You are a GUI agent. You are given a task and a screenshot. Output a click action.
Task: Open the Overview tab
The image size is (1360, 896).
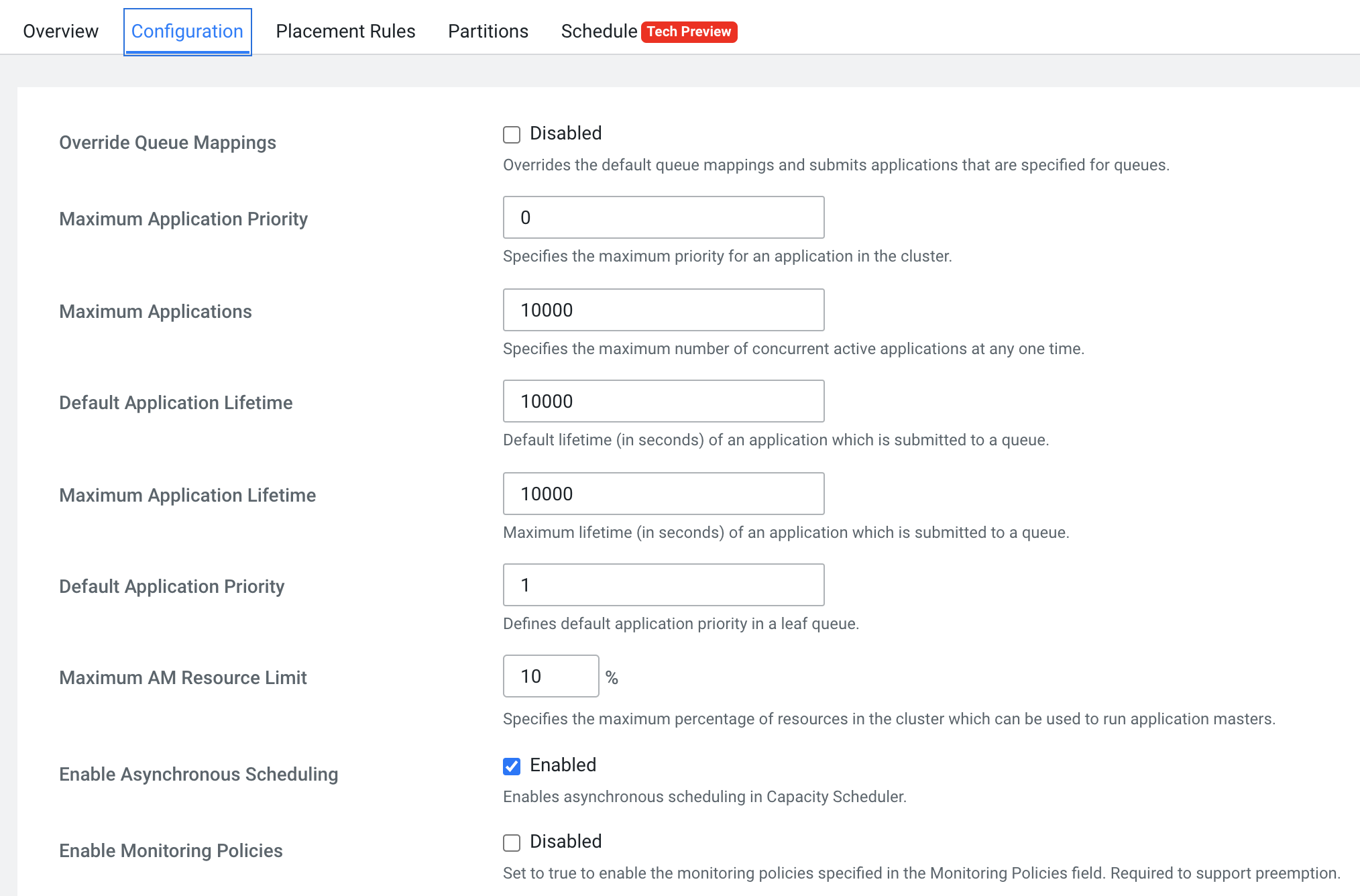click(x=60, y=32)
